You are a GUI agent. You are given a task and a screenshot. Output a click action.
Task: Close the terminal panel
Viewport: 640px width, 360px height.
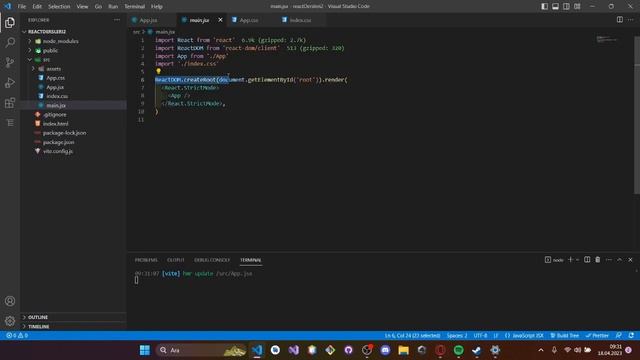tap(630, 260)
